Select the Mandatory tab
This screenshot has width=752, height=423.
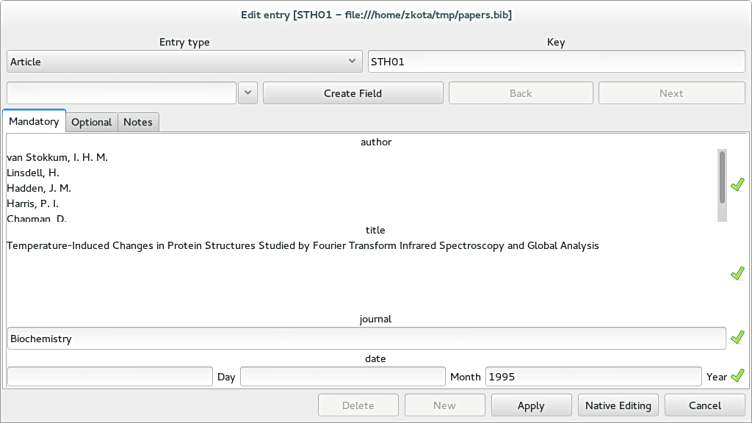tap(34, 122)
